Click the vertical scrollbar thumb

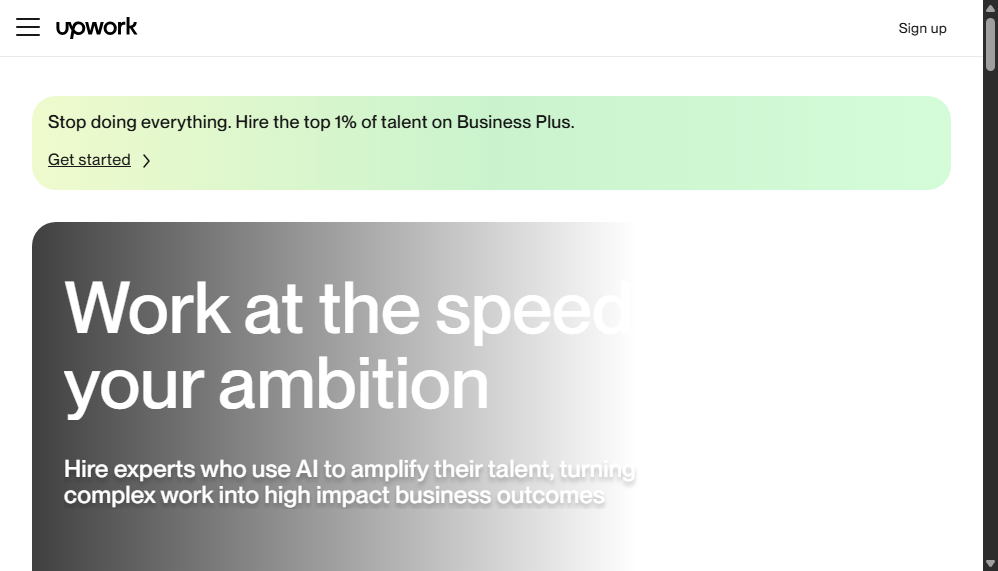[x=990, y=44]
